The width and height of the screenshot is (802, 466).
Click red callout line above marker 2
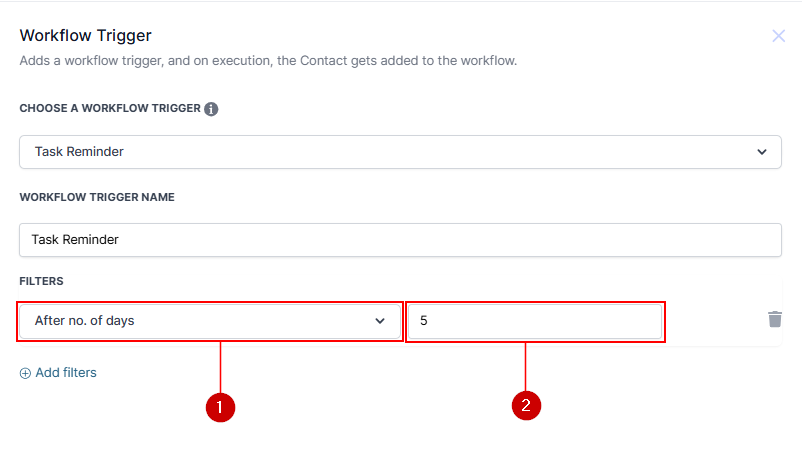tap(527, 365)
